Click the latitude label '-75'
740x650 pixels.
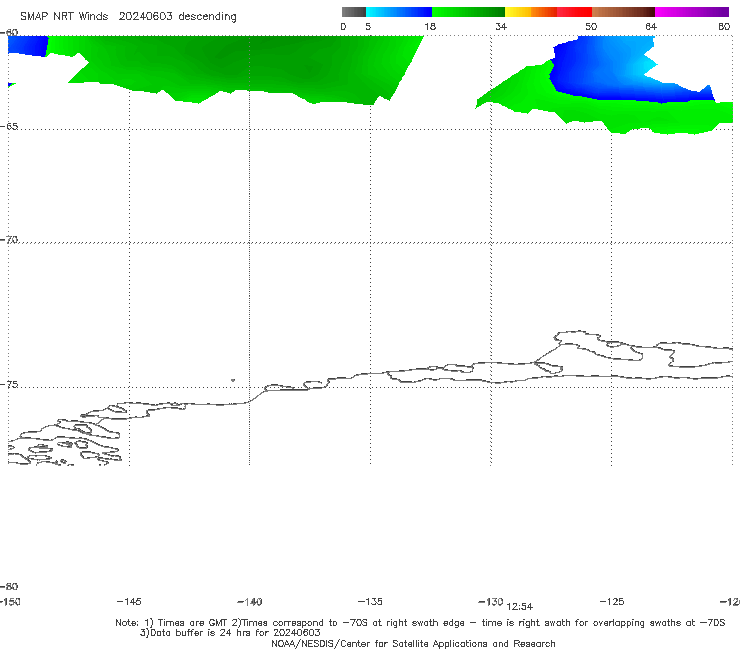(9, 385)
